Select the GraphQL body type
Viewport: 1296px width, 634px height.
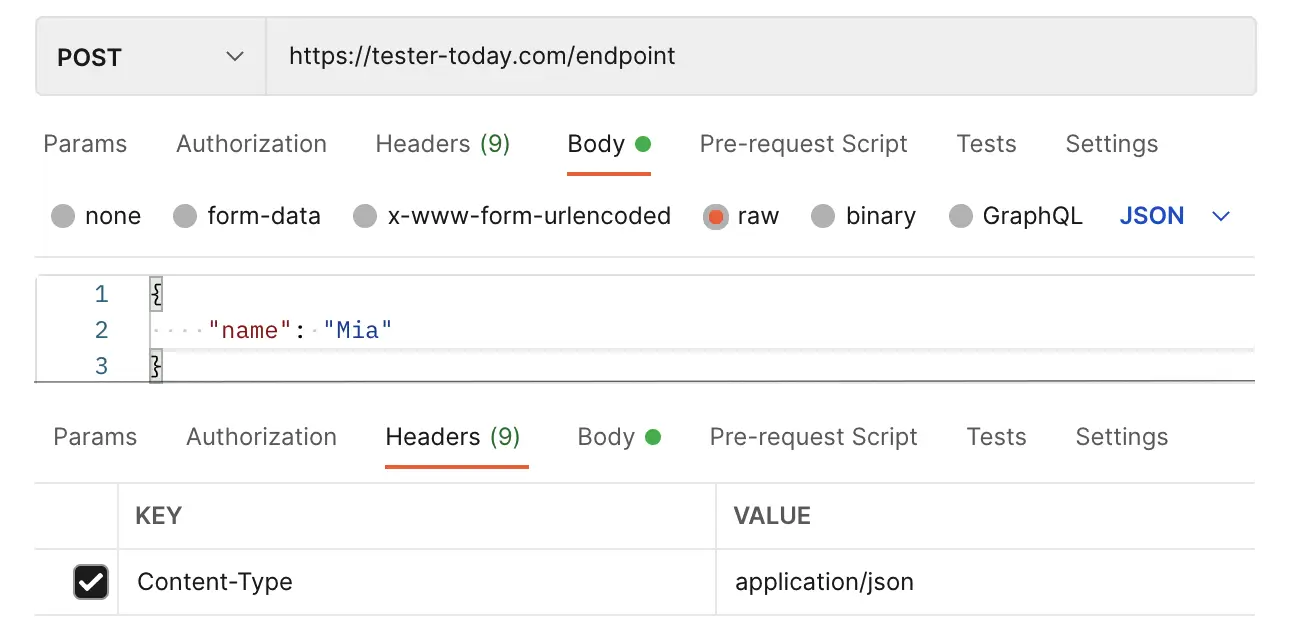[961, 216]
